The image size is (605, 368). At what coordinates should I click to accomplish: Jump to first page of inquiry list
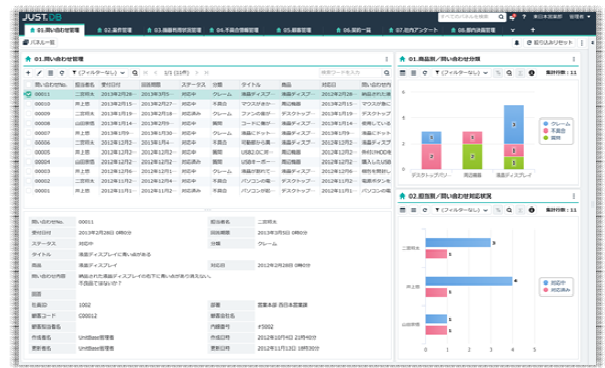point(145,73)
